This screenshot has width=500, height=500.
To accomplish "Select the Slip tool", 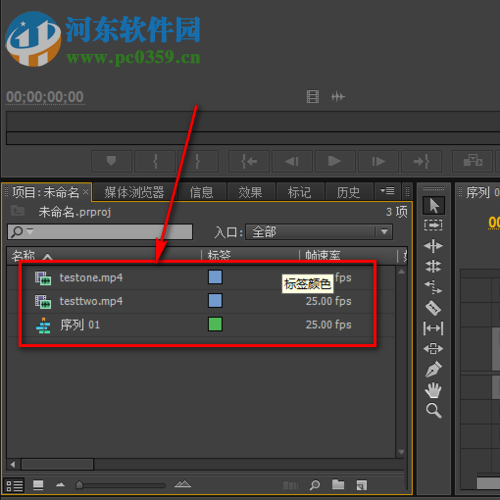I will [x=433, y=328].
